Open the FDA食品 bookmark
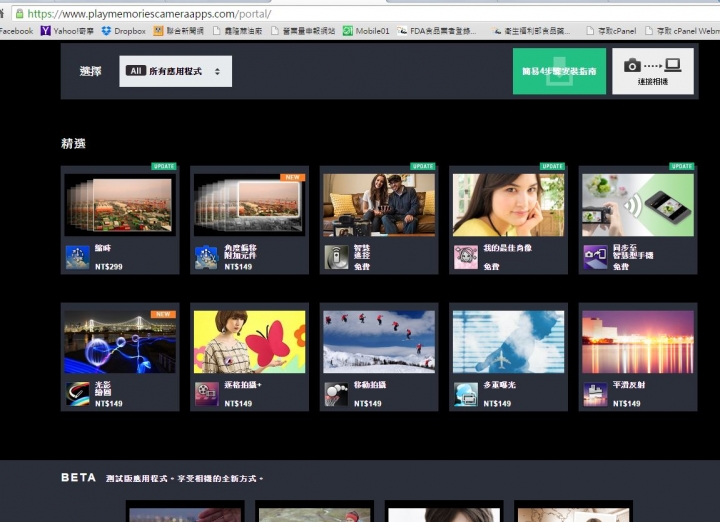Image resolution: width=720 pixels, height=522 pixels. point(437,31)
